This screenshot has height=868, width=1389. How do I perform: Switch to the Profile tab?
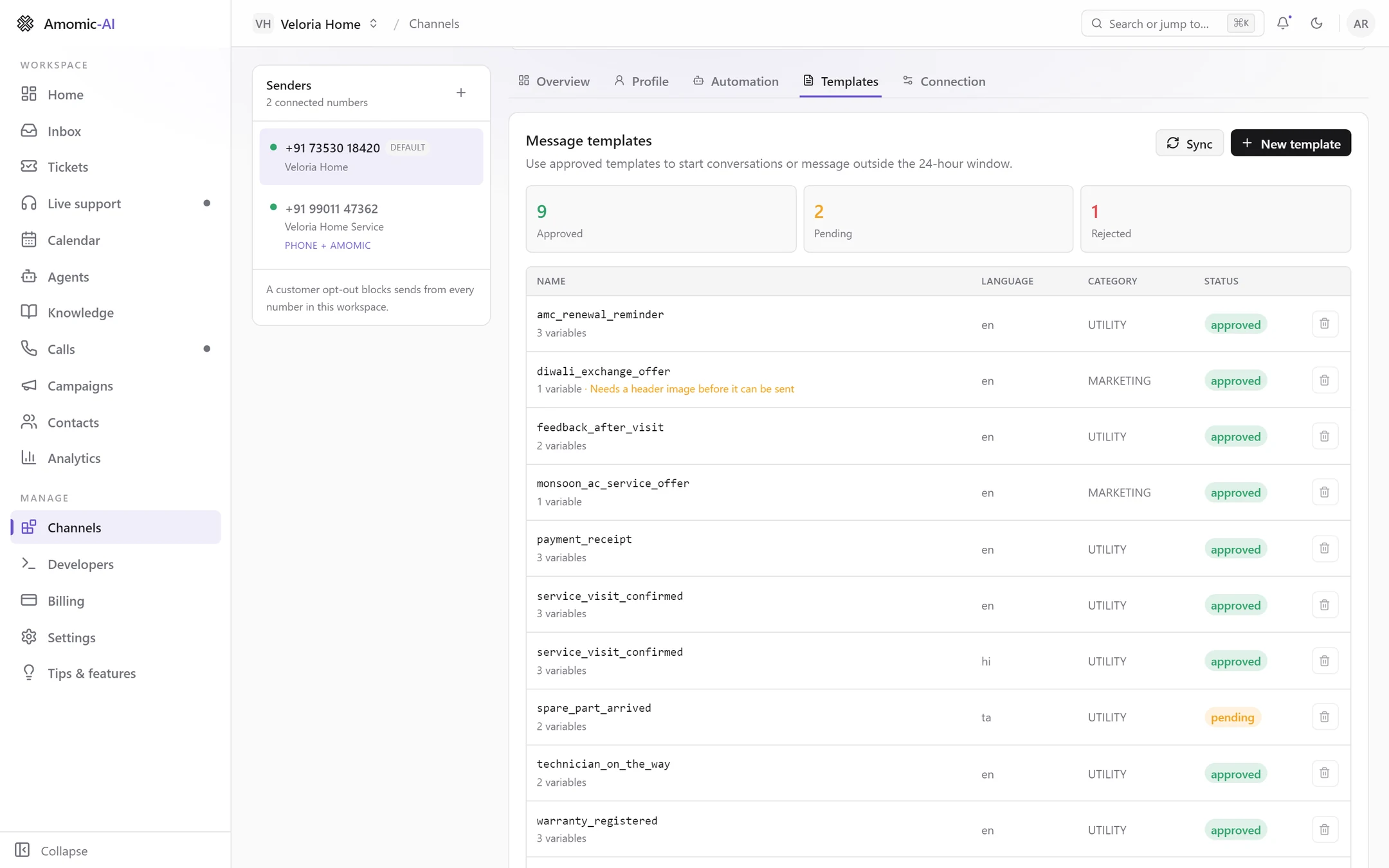[641, 81]
